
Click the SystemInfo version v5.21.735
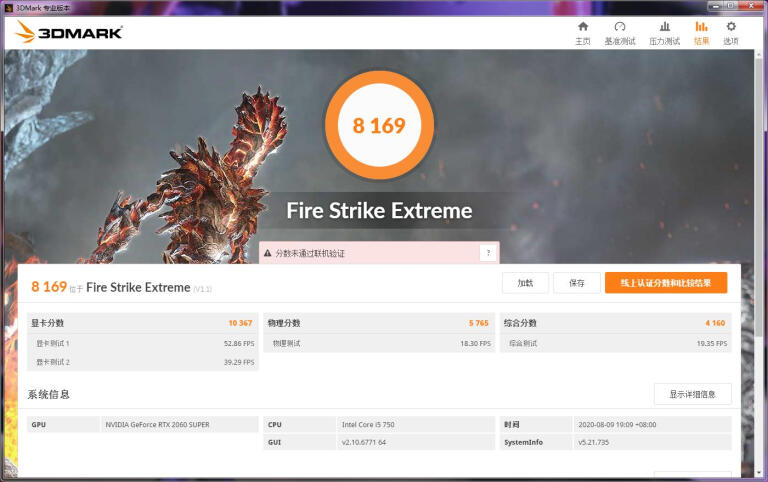click(x=594, y=442)
